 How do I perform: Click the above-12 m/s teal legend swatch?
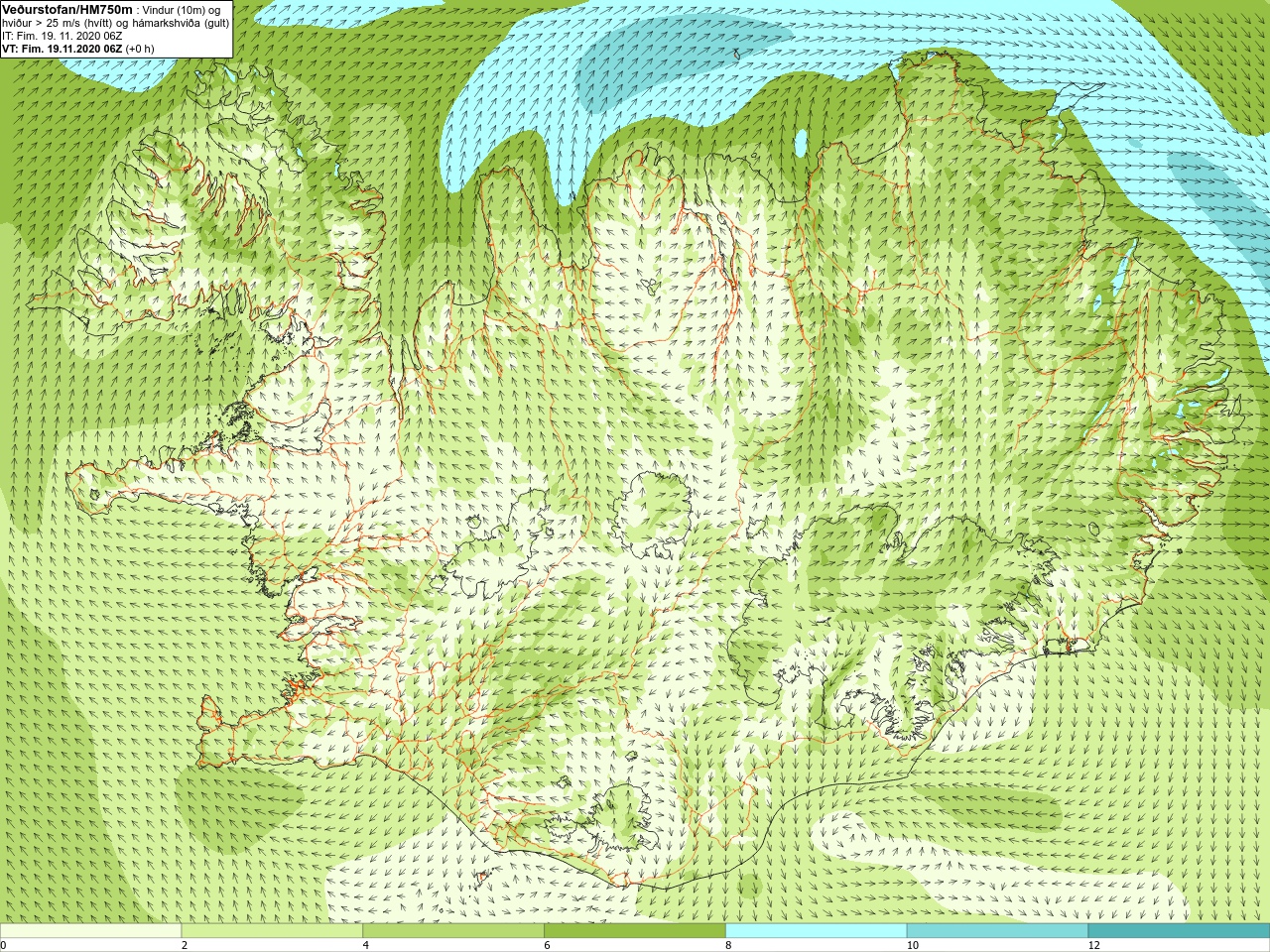[1179, 931]
